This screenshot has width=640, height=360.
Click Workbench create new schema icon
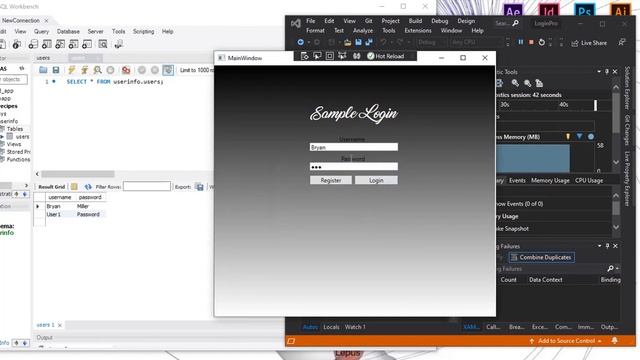(x=33, y=44)
